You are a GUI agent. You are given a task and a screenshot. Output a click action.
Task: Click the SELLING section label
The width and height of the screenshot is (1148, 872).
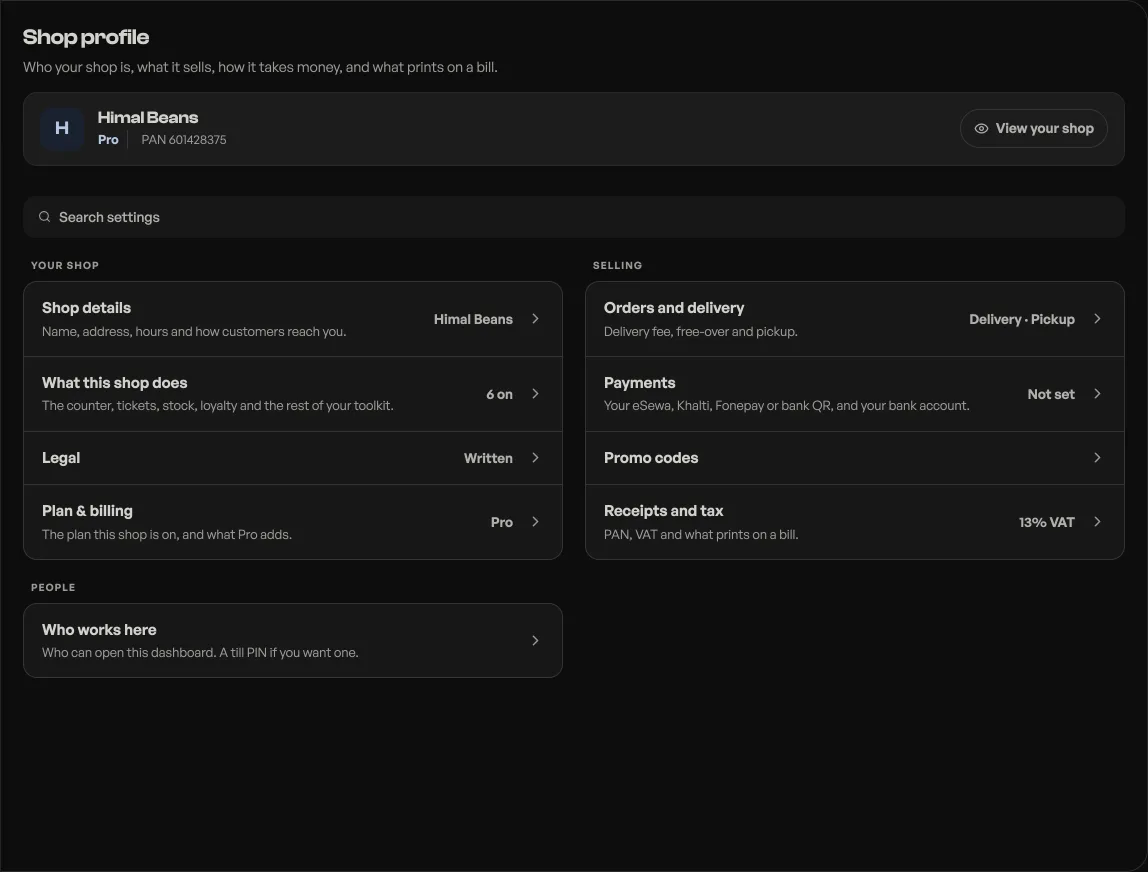pyautogui.click(x=617, y=265)
